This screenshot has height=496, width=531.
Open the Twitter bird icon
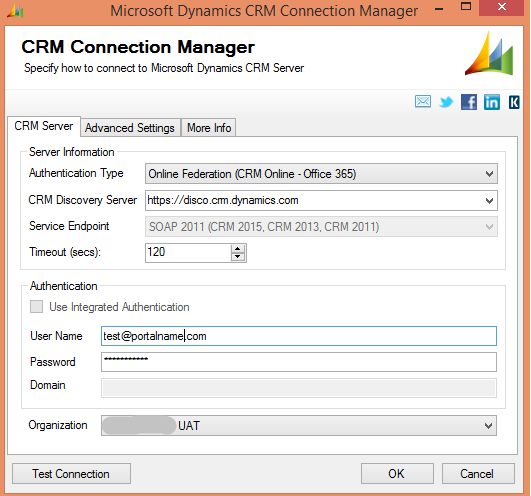click(446, 102)
